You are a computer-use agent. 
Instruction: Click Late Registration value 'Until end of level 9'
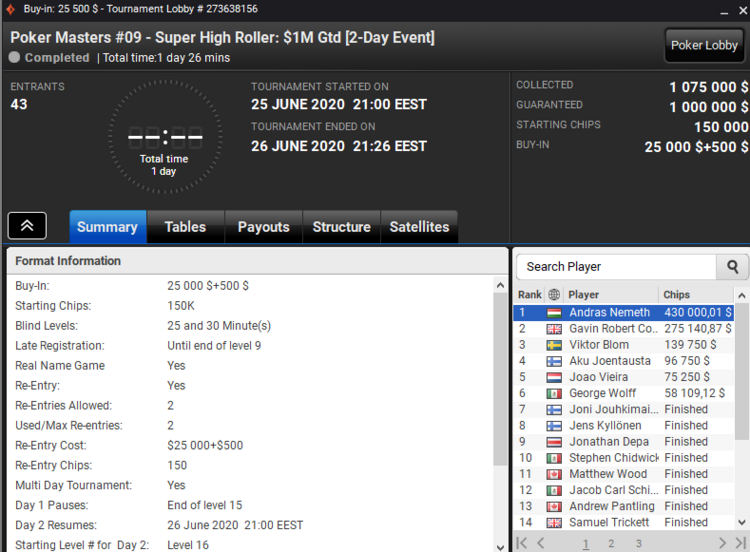pos(214,346)
